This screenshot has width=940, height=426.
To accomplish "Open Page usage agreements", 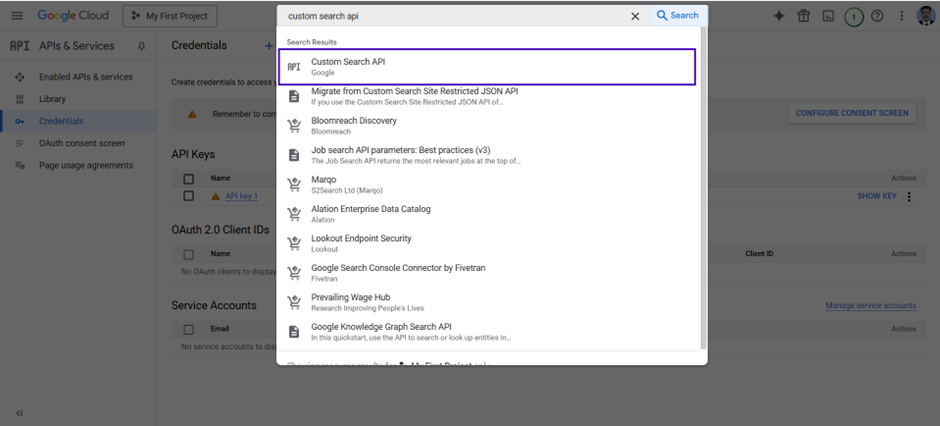I will [x=86, y=165].
